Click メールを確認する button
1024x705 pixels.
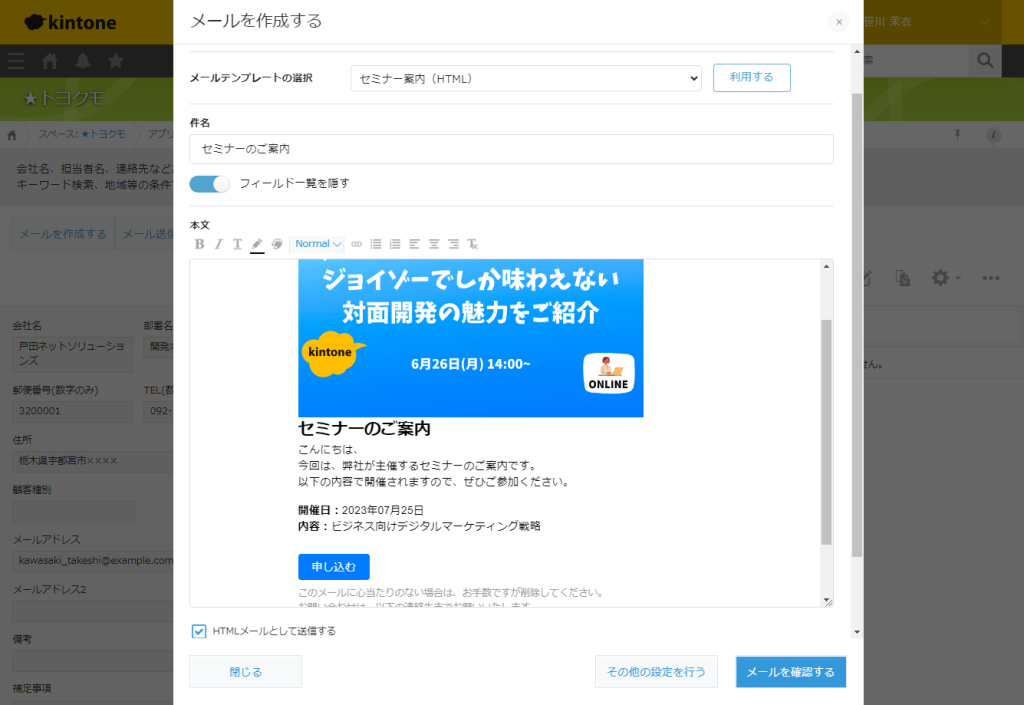[791, 672]
